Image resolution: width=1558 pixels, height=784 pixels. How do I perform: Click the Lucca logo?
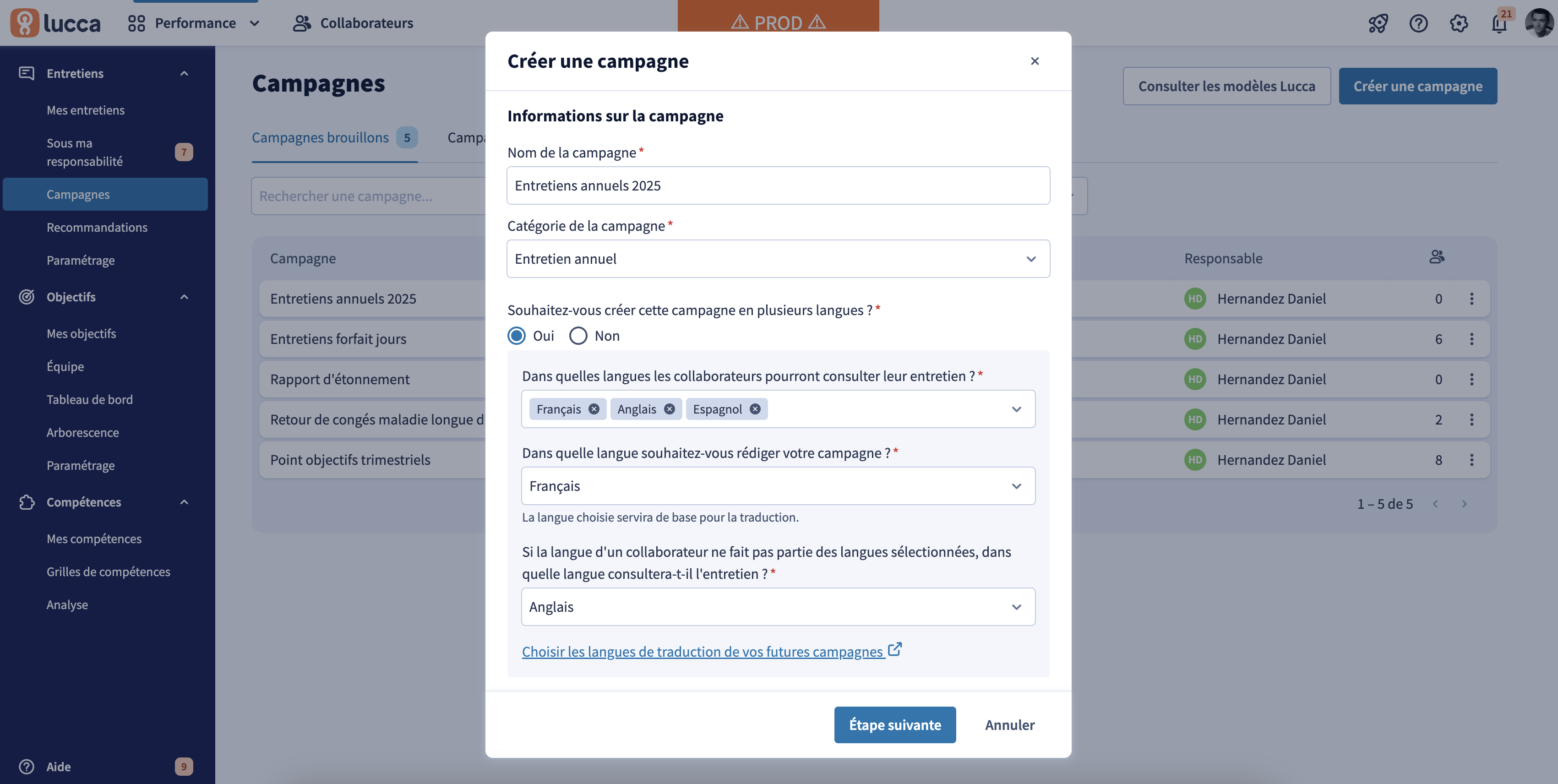tap(56, 23)
